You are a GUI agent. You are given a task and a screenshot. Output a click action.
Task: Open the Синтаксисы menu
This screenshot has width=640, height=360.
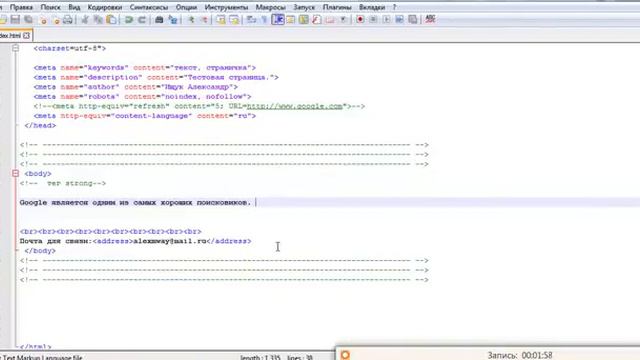149,7
